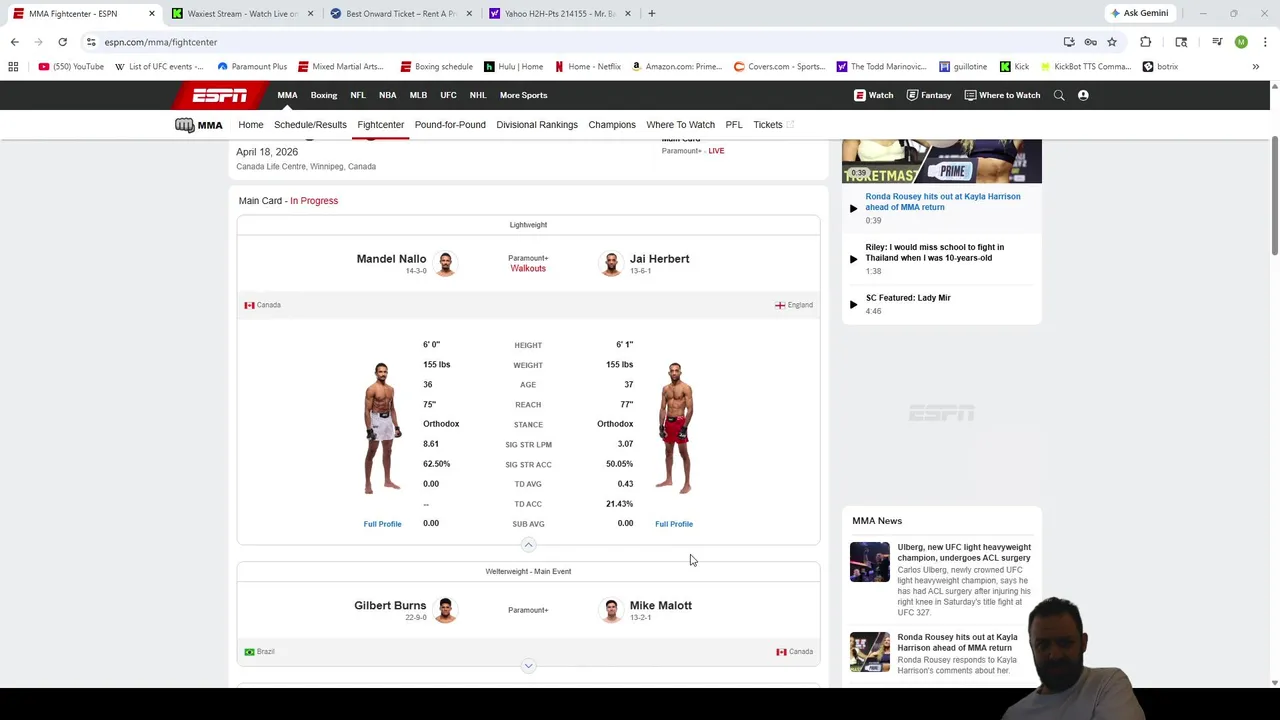Open the Ulberg ACL surgery news thumbnail
Screen dimensions: 1280x720
tap(870, 562)
